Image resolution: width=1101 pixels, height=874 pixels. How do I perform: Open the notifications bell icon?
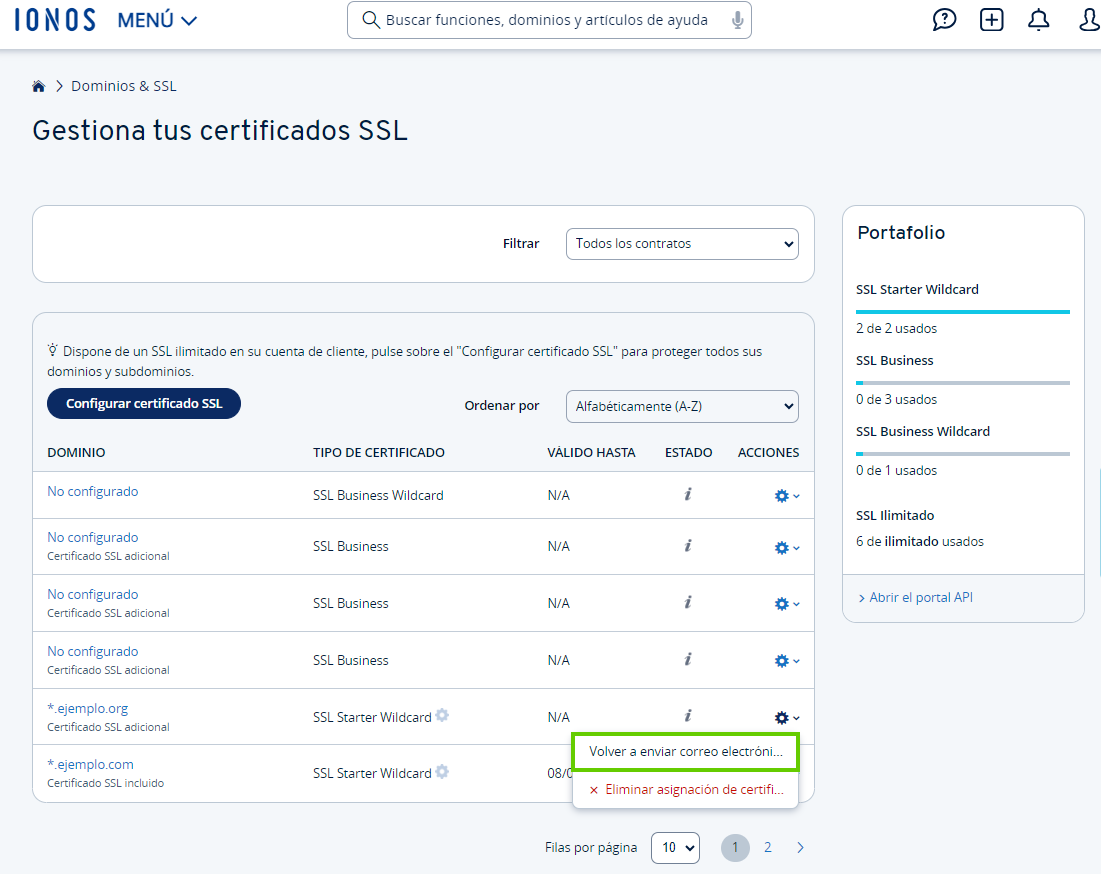pyautogui.click(x=1039, y=20)
